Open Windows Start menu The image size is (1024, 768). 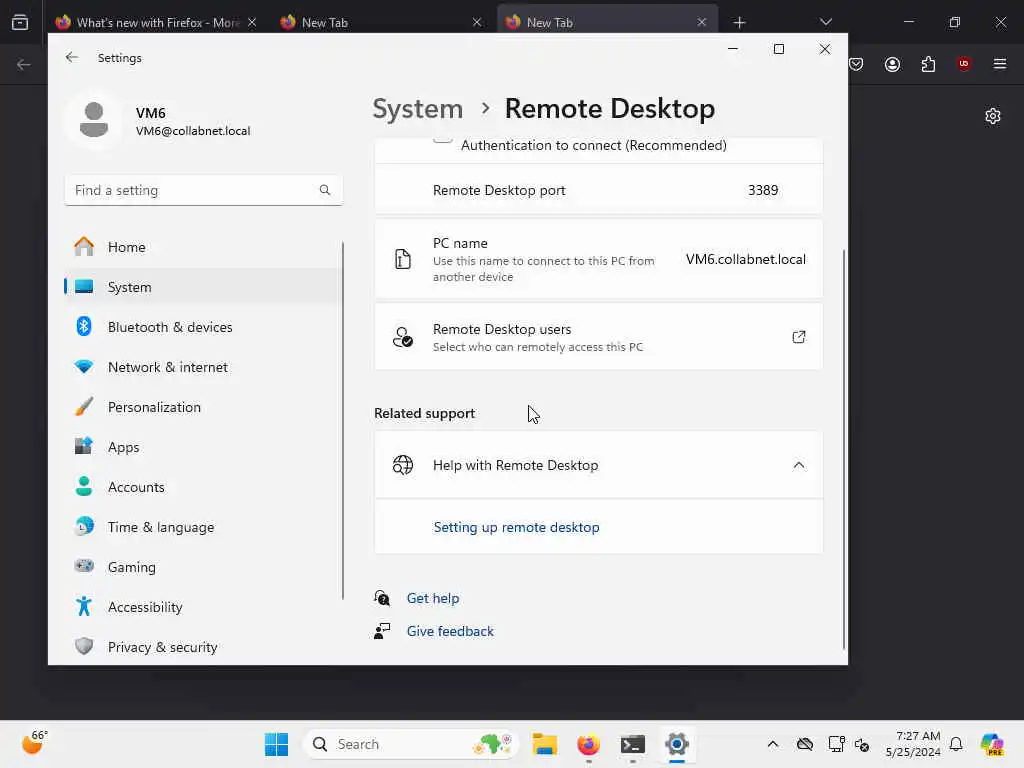[x=276, y=744]
